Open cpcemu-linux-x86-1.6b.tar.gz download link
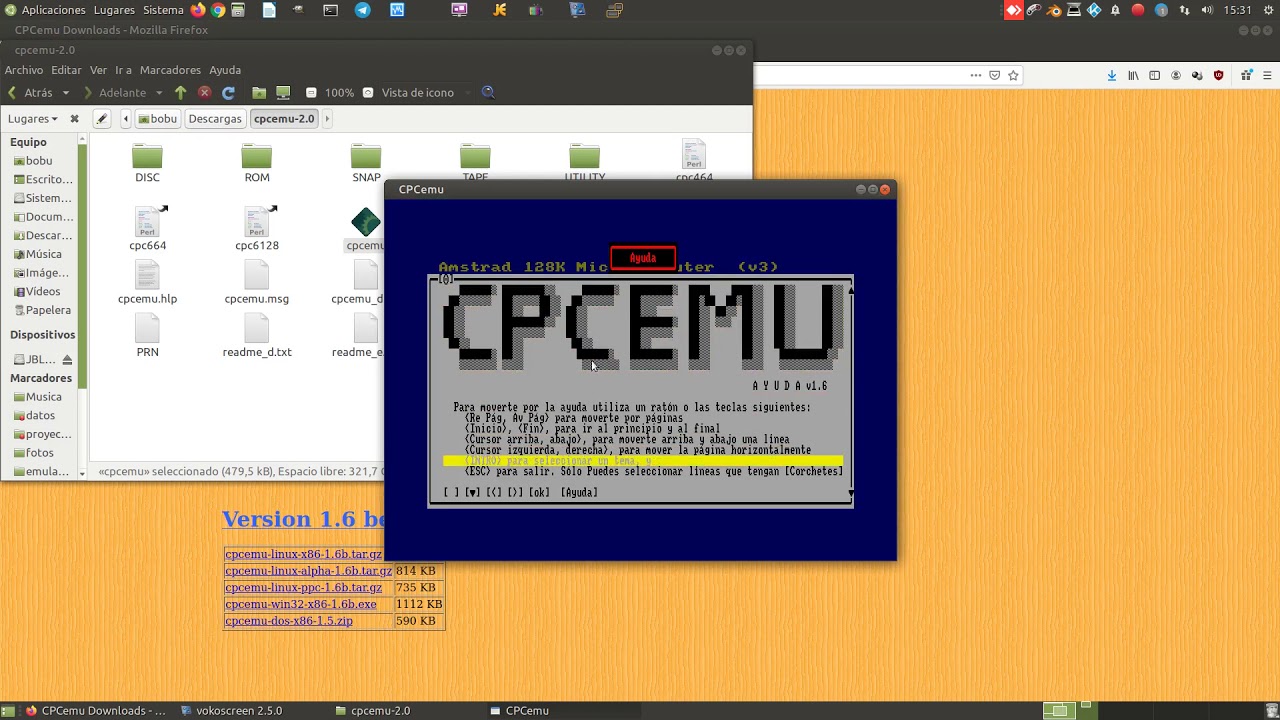 303,554
